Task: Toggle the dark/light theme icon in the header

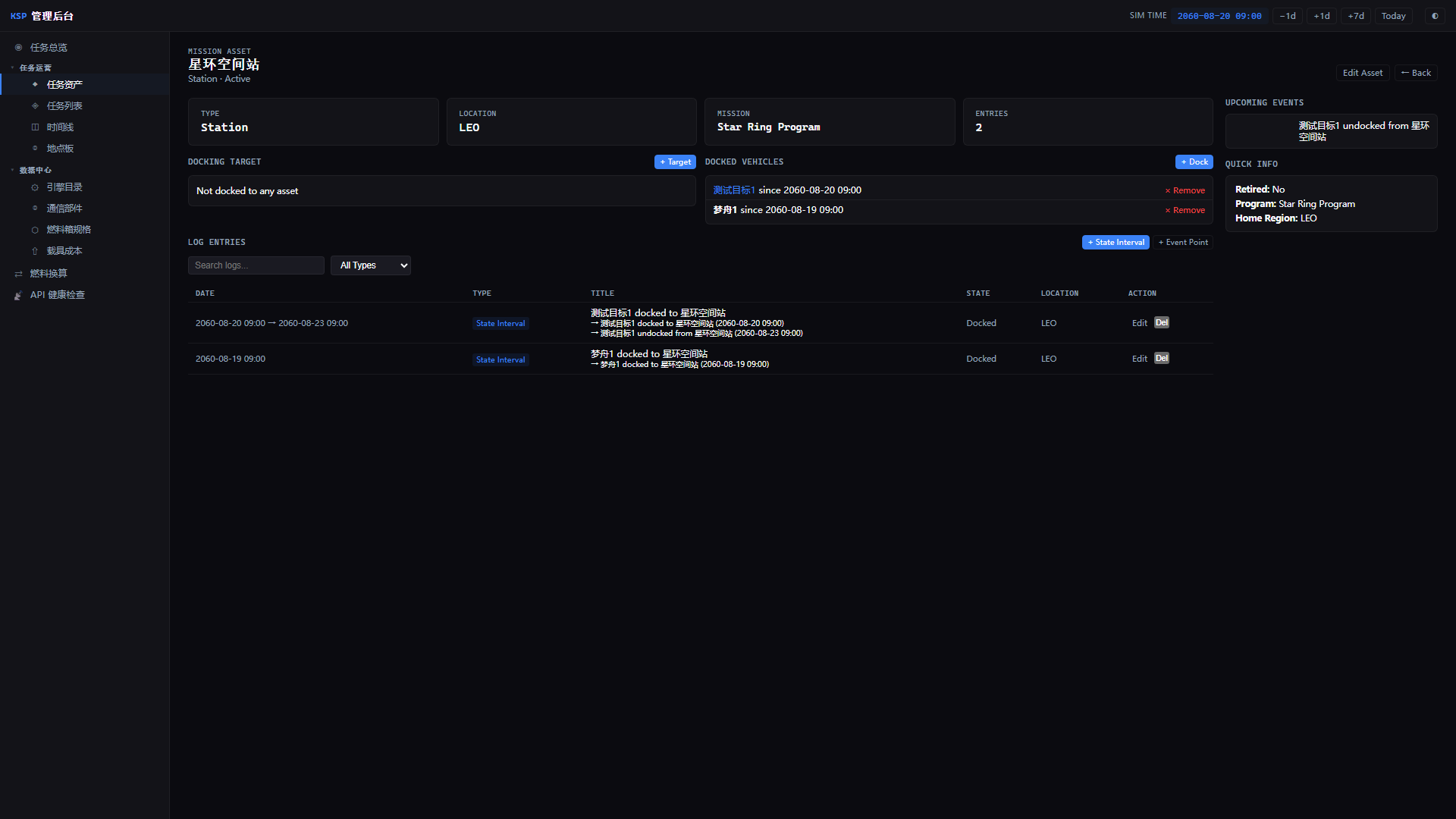Action: pos(1435,16)
